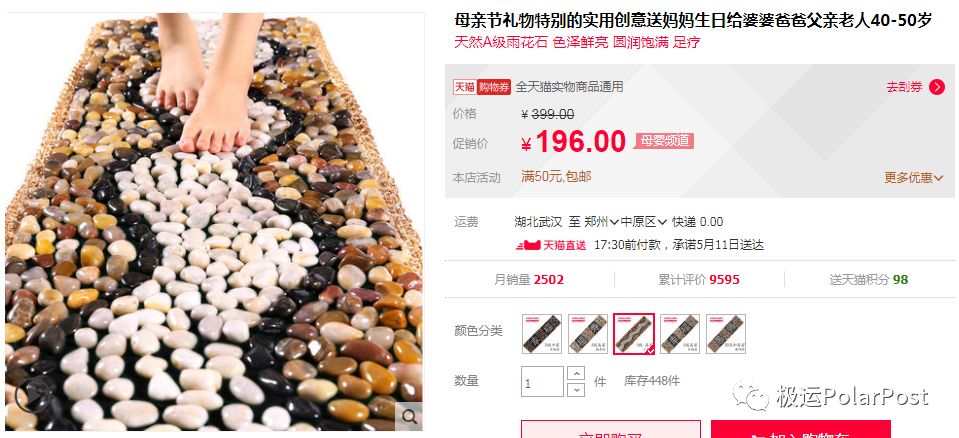Decrease quantity with the down arrow
The width and height of the screenshot is (959, 438).
[x=576, y=389]
